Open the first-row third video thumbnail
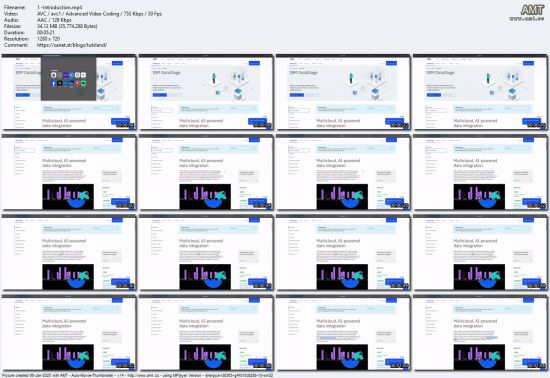 pyautogui.click(x=343, y=92)
